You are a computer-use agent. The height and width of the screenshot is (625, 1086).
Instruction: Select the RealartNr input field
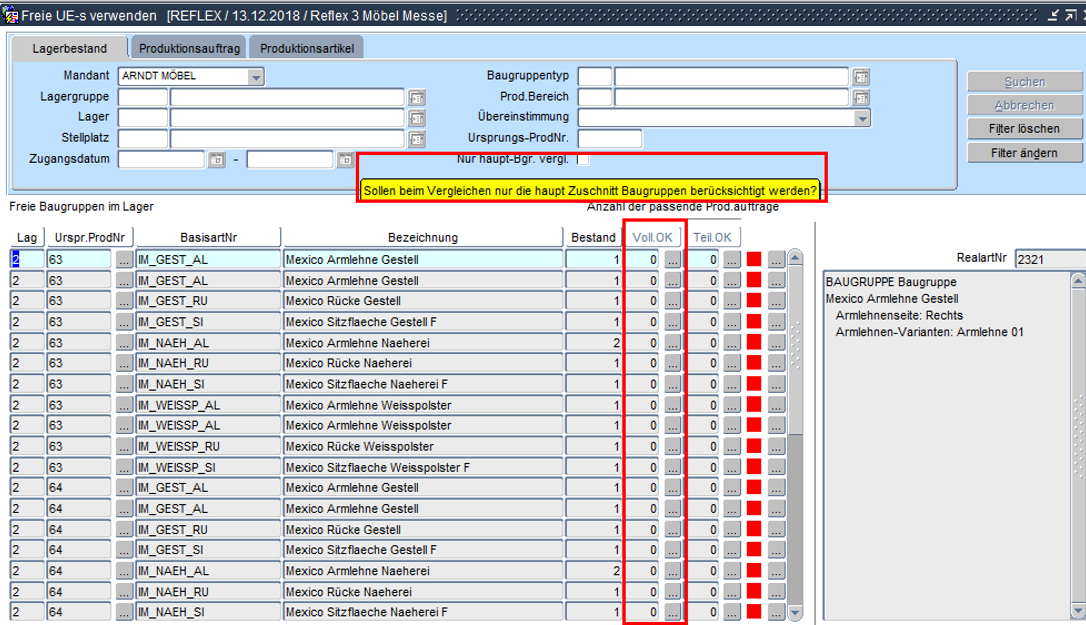[x=1049, y=259]
